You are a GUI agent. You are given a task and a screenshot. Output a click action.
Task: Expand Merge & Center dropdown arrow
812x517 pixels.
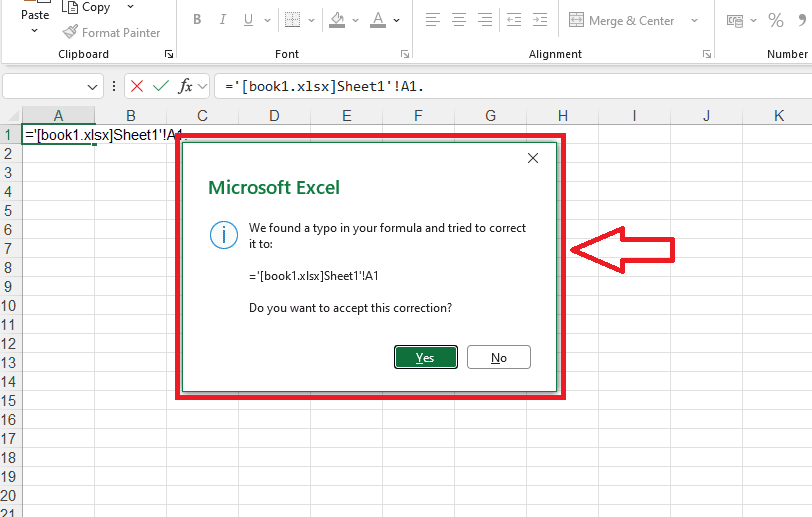pos(694,20)
